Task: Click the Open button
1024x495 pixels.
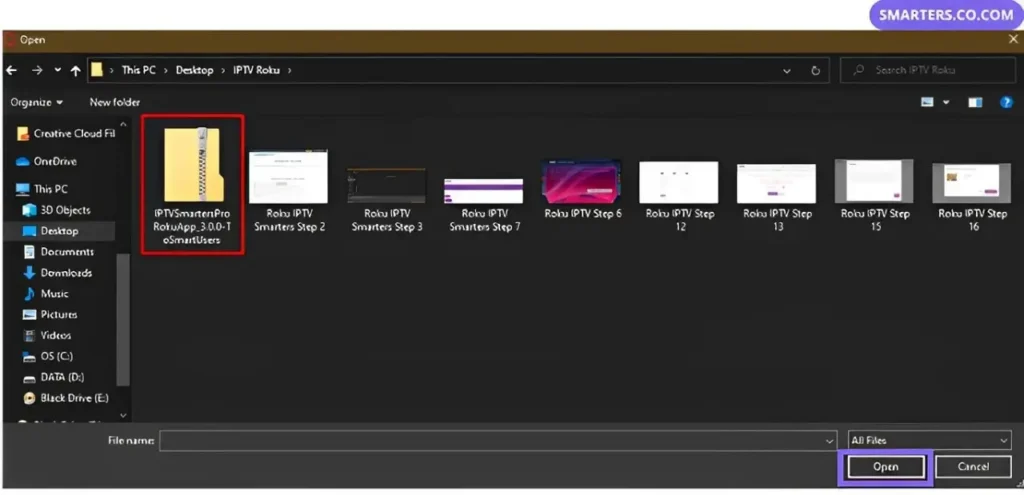Action: 886,467
